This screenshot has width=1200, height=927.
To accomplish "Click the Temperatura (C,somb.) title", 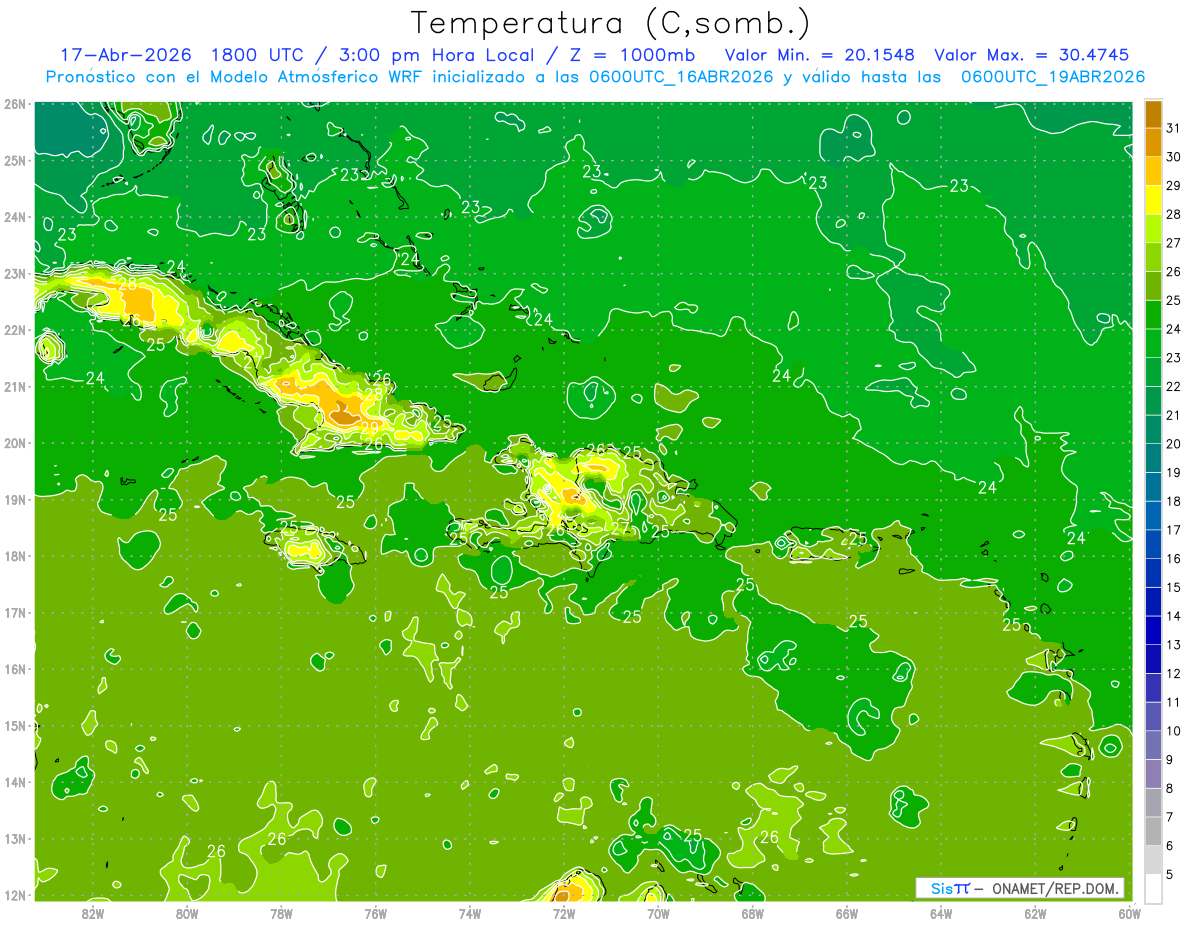I will (611, 22).
